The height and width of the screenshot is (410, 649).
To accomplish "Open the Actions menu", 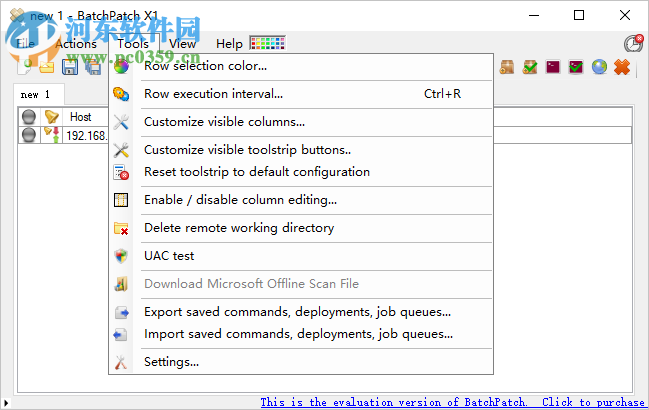I will (76, 43).
